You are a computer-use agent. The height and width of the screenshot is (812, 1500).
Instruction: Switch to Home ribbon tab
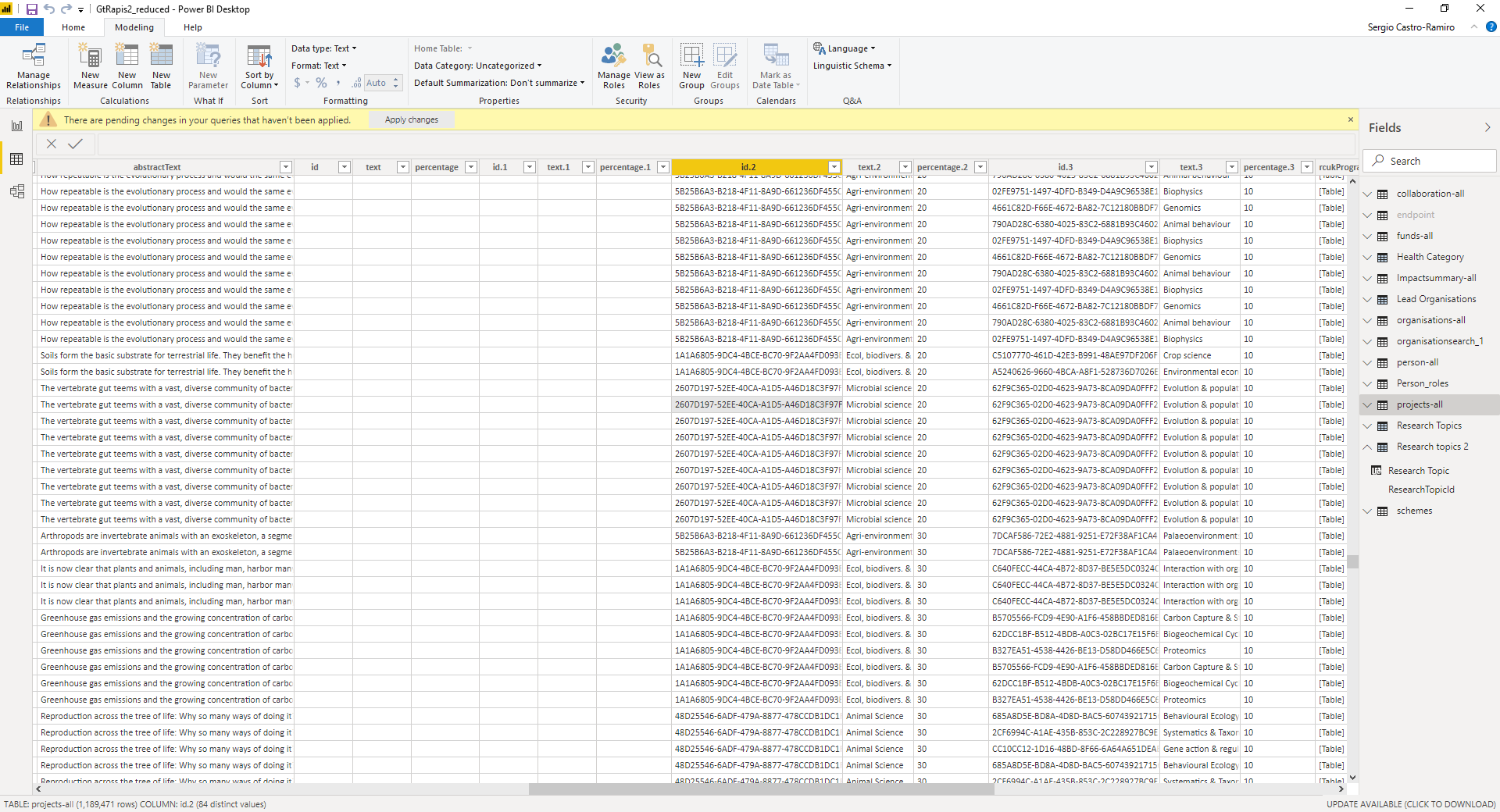coord(73,27)
